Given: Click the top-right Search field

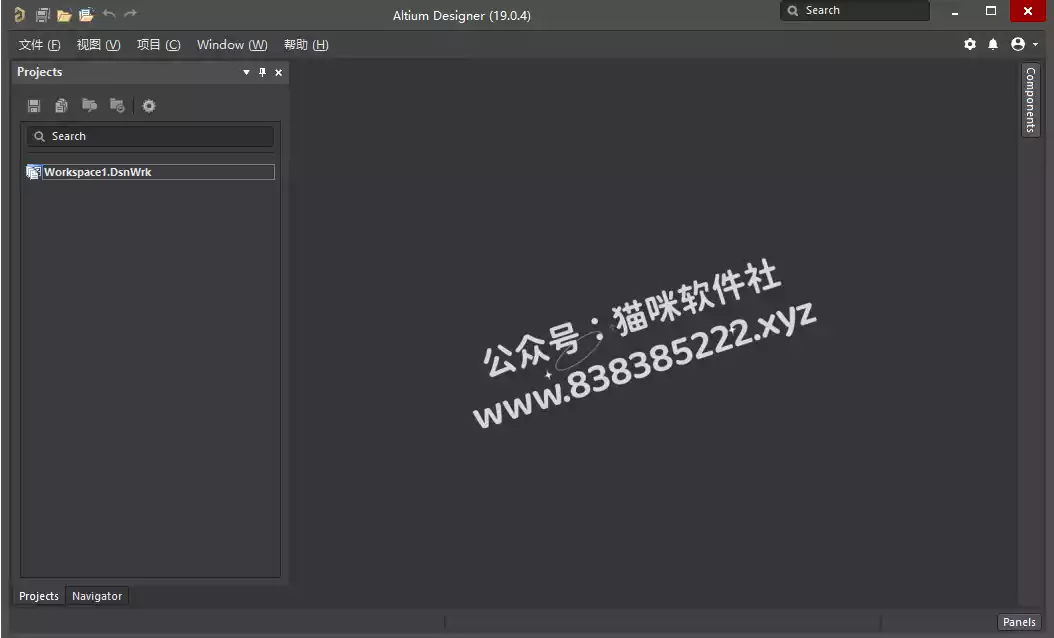Looking at the screenshot, I should 855,11.
